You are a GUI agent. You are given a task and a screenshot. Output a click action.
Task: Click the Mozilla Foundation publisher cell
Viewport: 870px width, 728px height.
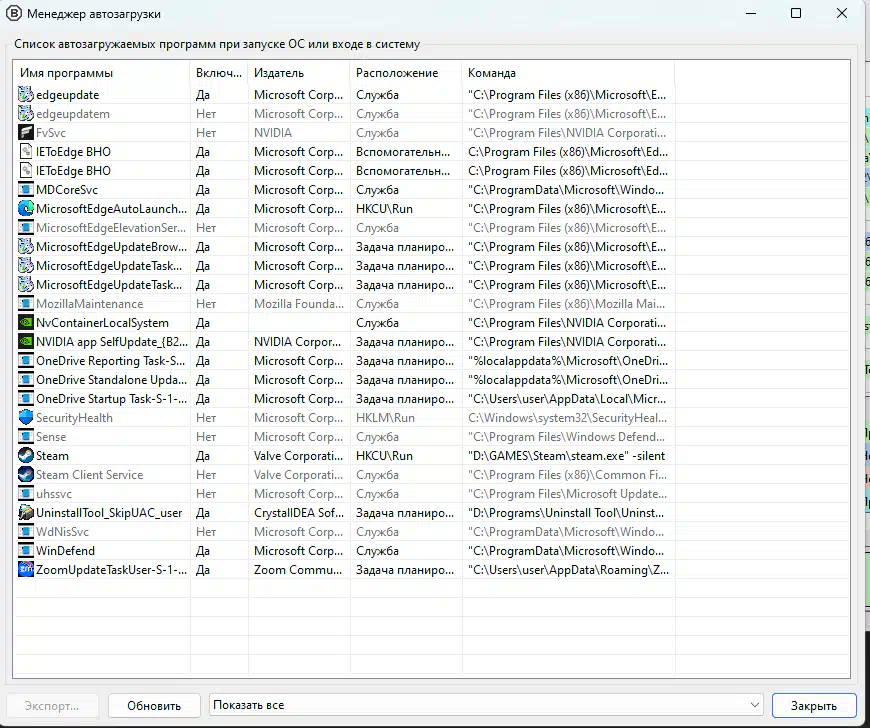point(299,304)
